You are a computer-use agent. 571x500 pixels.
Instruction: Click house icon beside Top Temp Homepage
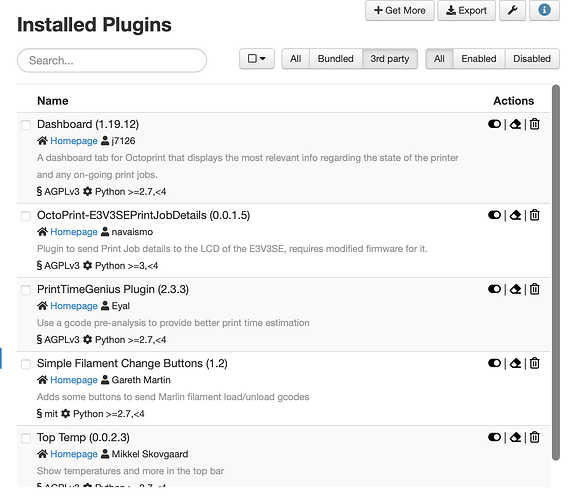tap(42, 454)
